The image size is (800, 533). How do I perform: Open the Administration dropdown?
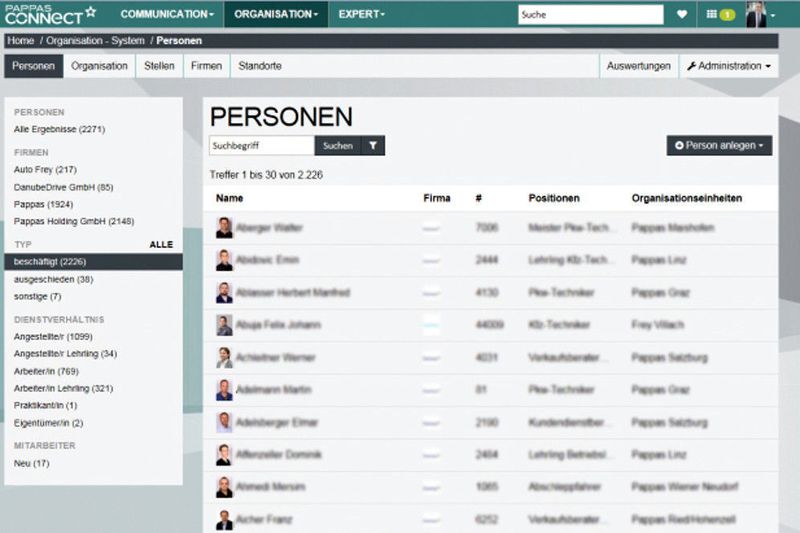[729, 66]
